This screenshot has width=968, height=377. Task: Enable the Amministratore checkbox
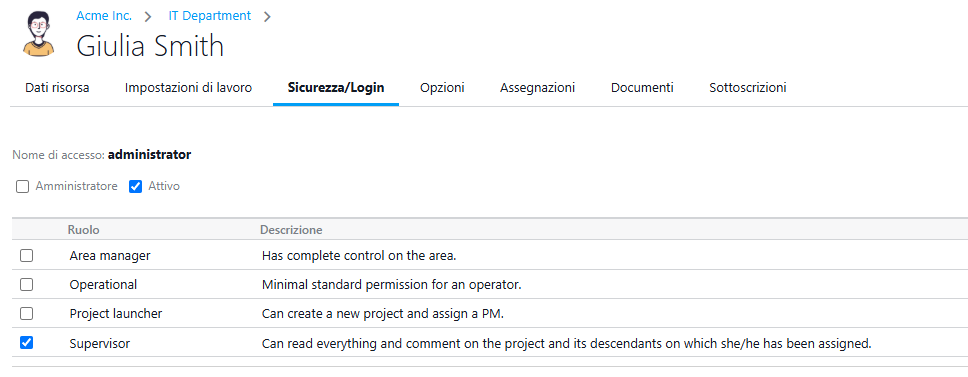(x=23, y=186)
